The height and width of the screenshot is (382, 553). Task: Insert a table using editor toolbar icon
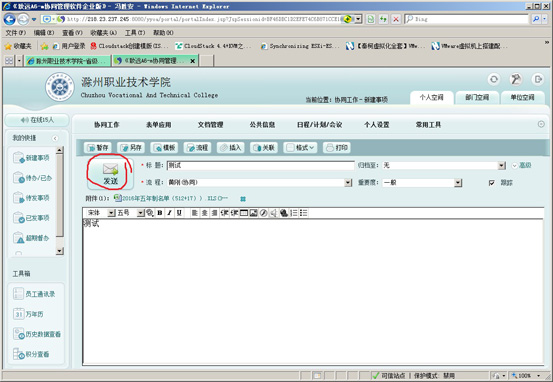click(244, 213)
